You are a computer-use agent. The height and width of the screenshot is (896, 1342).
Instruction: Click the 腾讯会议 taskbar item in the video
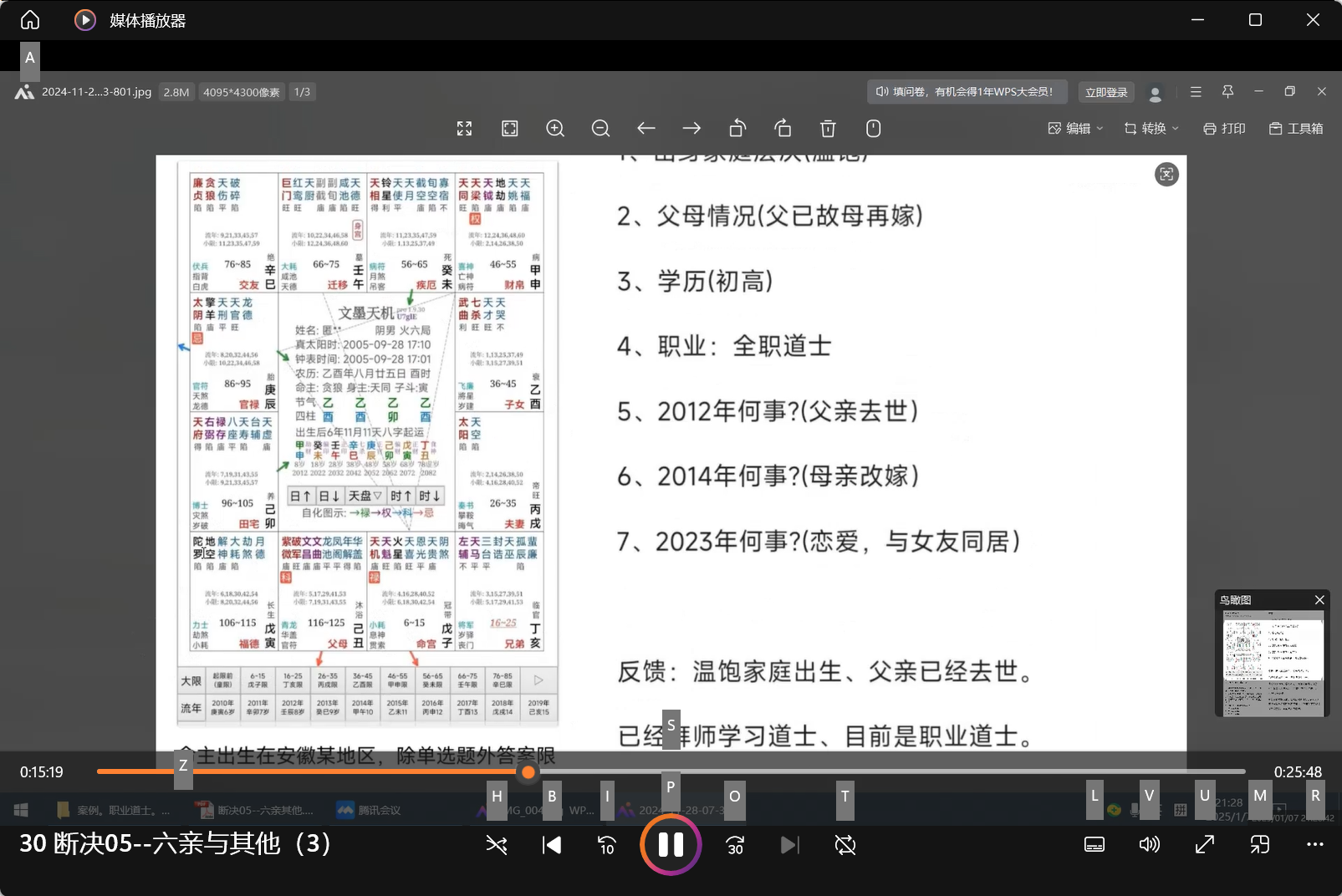pos(369,810)
